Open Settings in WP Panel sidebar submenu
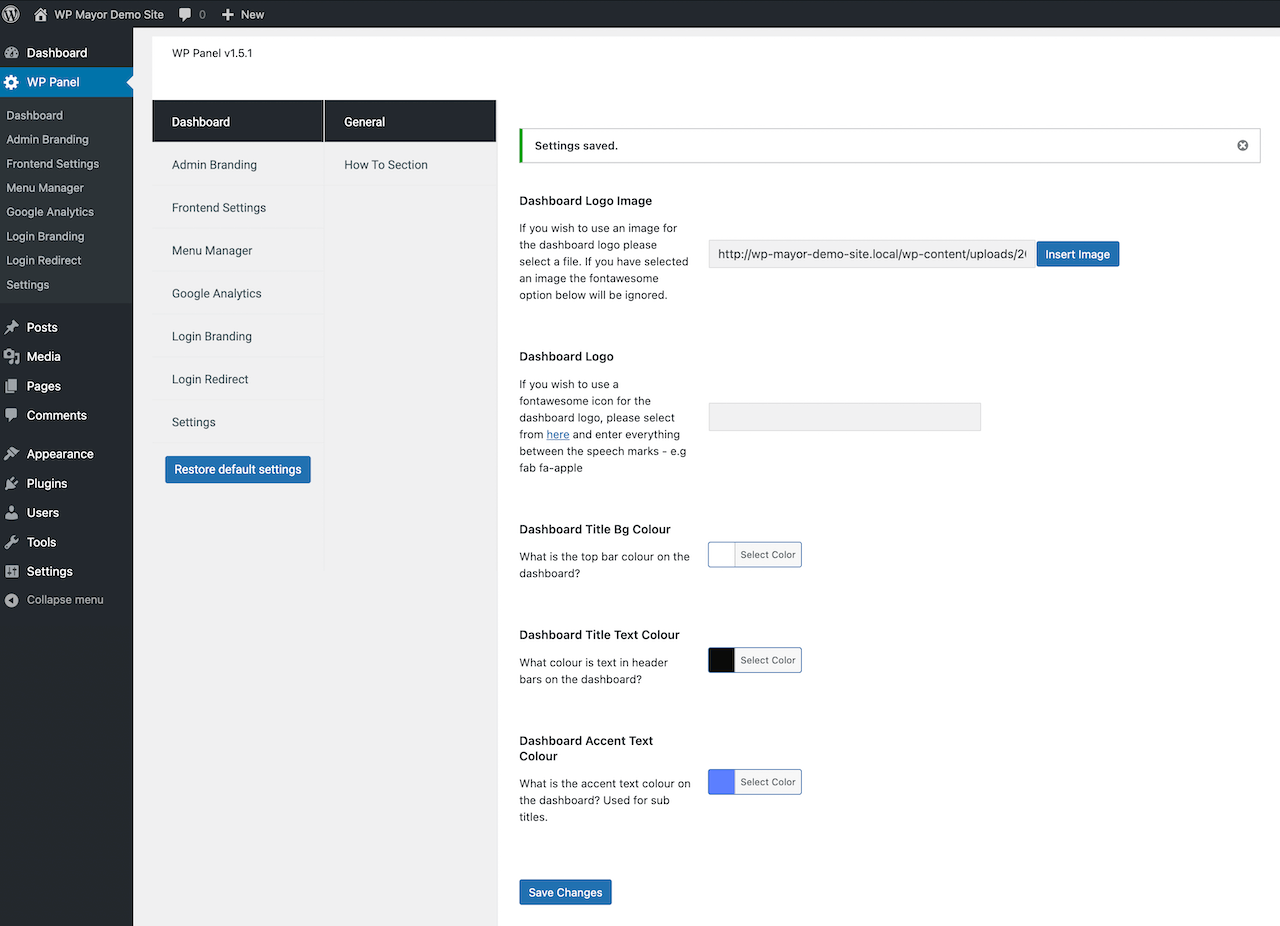The height and width of the screenshot is (926, 1280). 28,285
